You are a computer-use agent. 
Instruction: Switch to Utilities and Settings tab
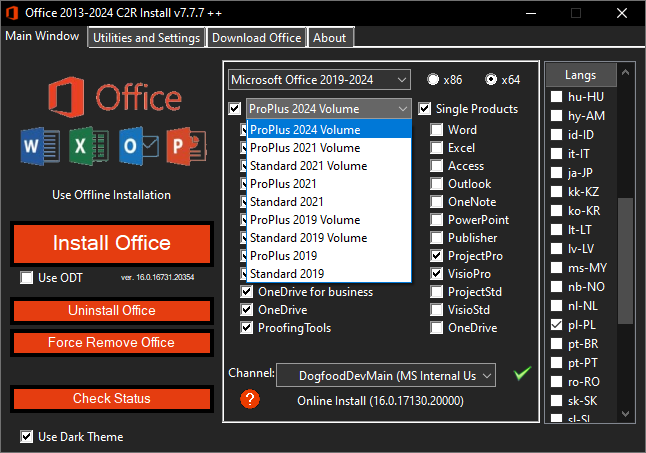[146, 37]
